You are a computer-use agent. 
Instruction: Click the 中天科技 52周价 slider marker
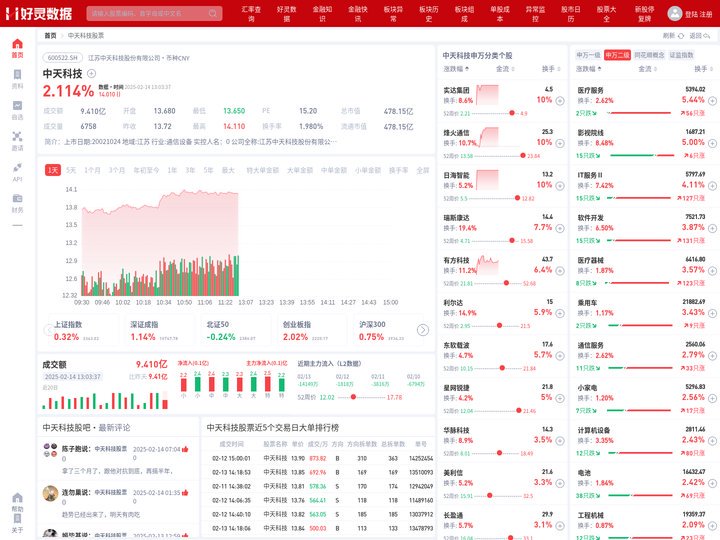tap(353, 397)
